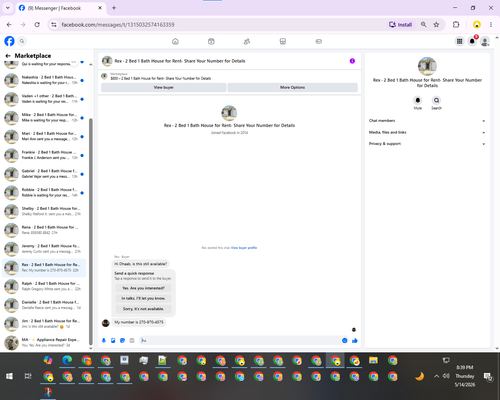
Task: Open the Chrome extensions puzzle icon
Action: [x=456, y=25]
